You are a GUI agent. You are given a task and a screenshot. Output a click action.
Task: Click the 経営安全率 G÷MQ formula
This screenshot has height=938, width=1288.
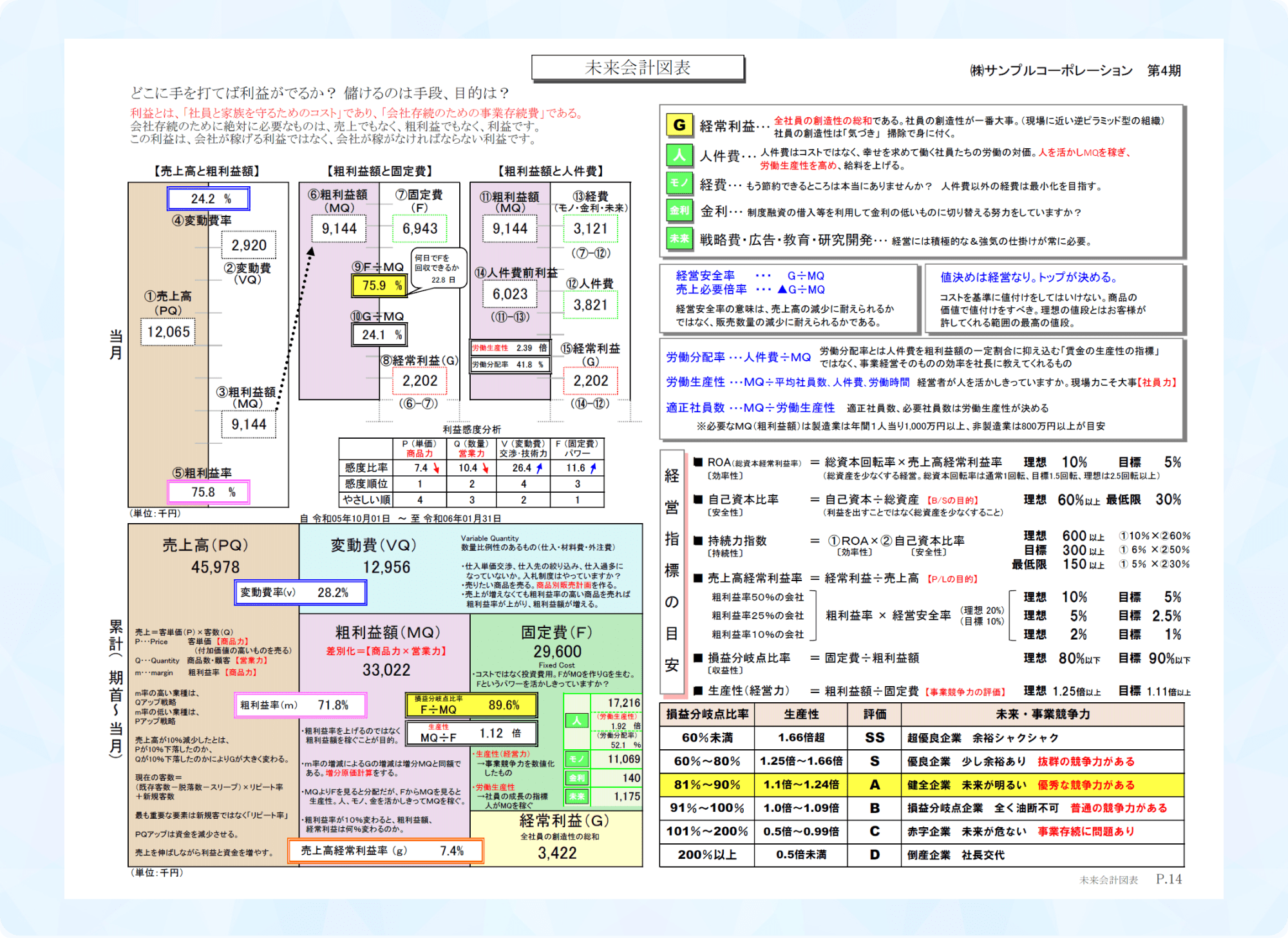(x=750, y=276)
